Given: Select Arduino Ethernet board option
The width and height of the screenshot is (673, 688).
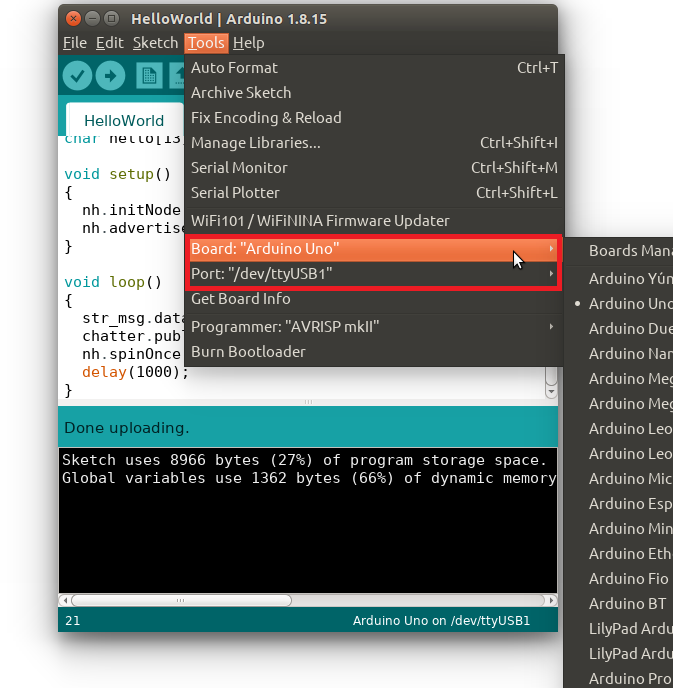Looking at the screenshot, I should [x=619, y=554].
